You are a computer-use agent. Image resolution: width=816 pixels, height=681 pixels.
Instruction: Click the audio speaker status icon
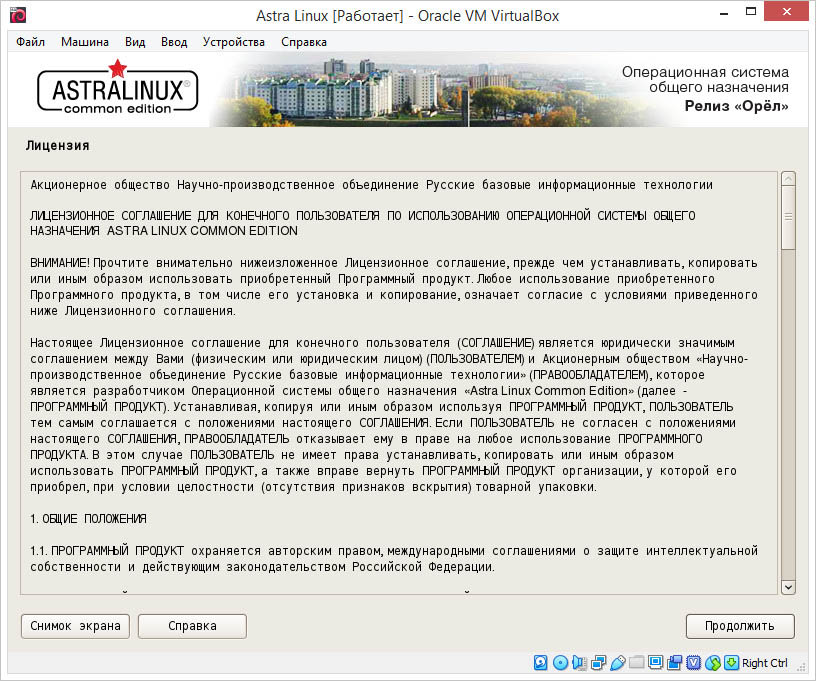[x=579, y=662]
